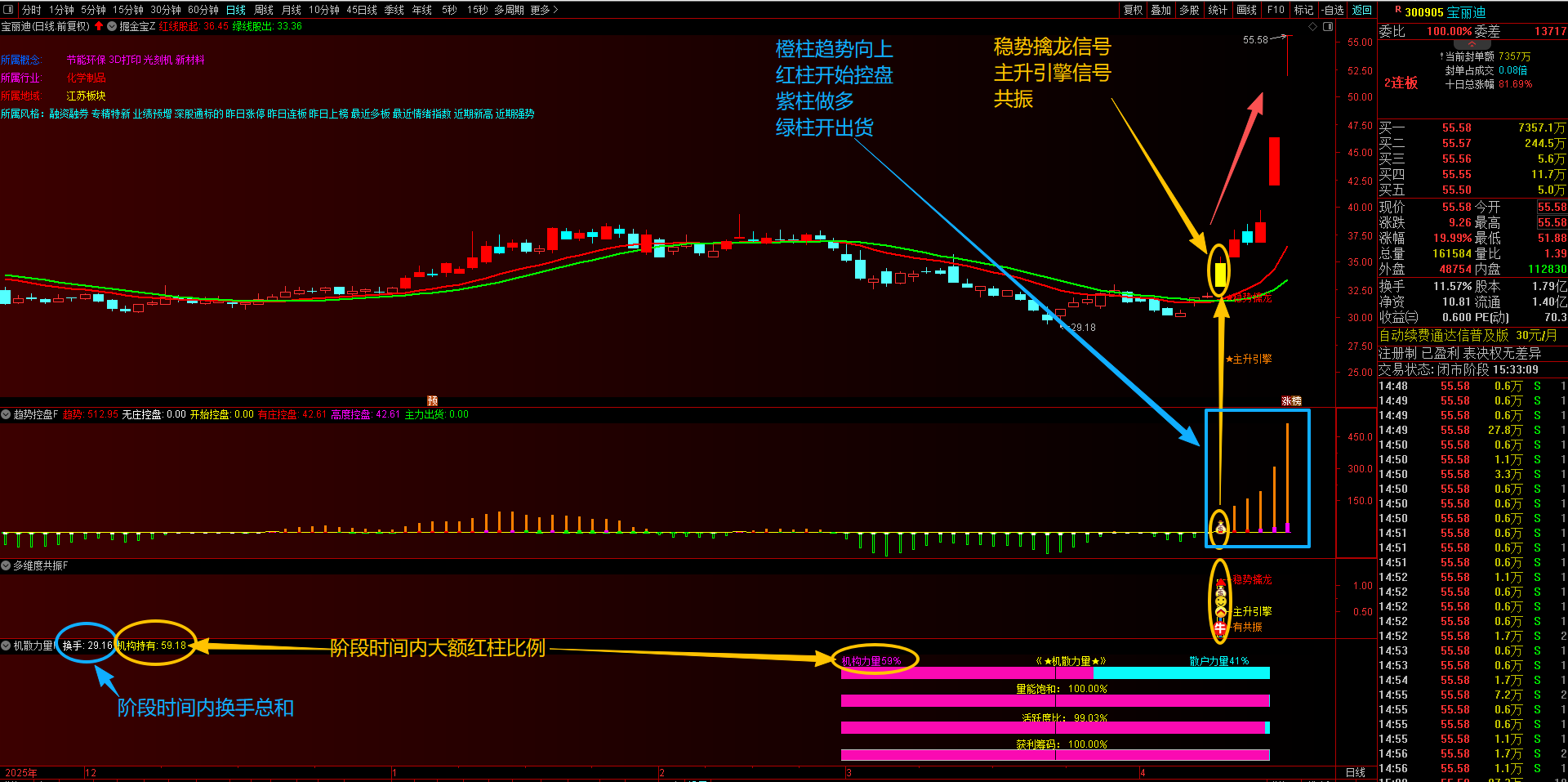This screenshot has width=1568, height=782.
Task: Click the 获利筹码 progress bar
Action: 1055,756
